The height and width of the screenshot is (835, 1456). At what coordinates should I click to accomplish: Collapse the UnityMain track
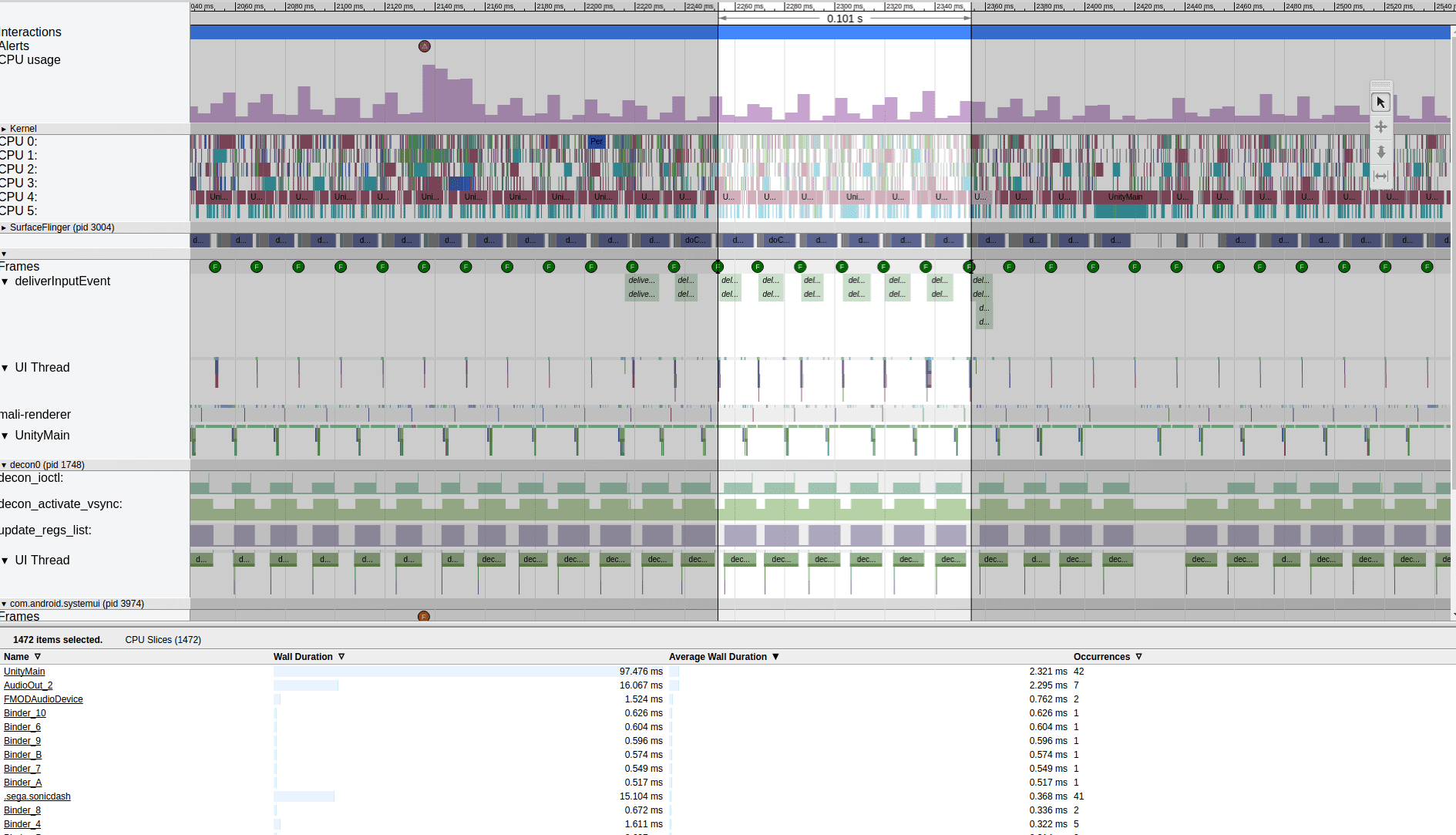click(5, 436)
